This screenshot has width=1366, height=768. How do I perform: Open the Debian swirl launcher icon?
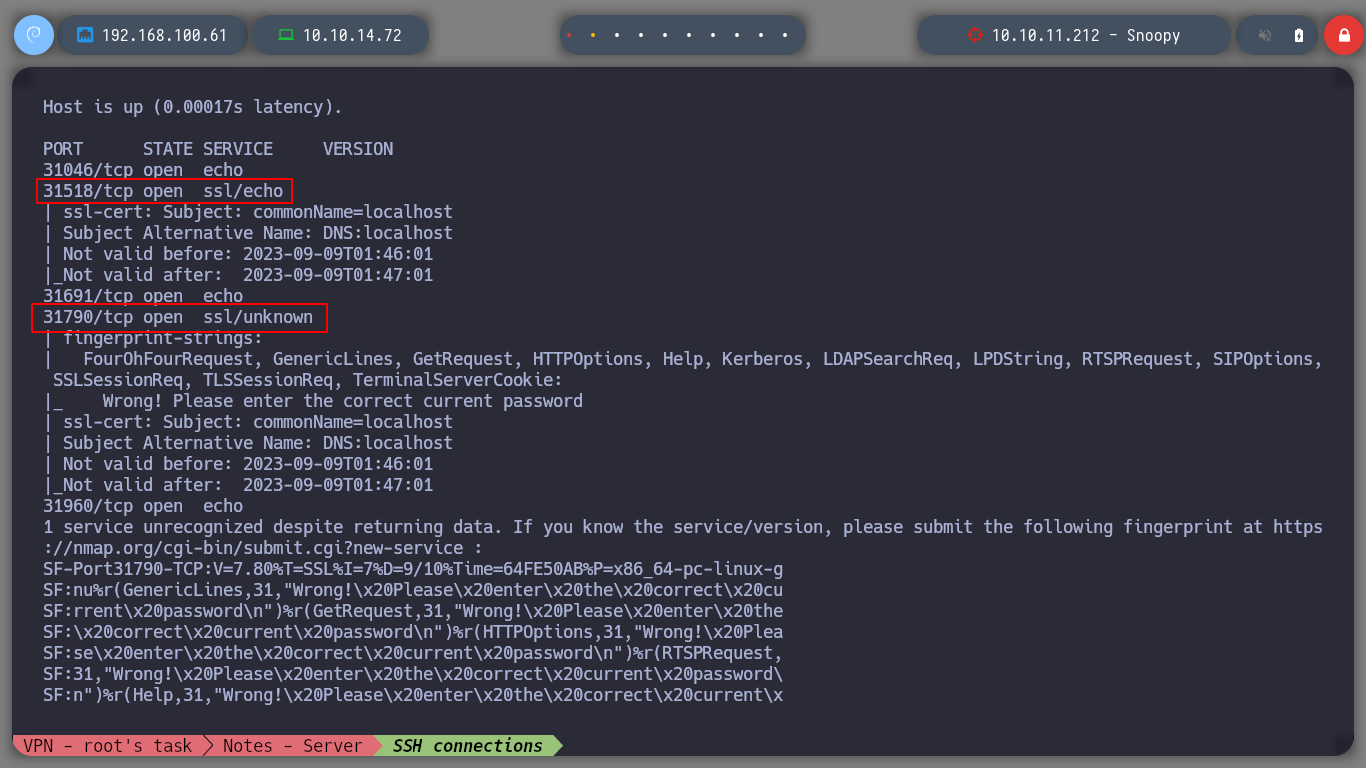[x=33, y=35]
